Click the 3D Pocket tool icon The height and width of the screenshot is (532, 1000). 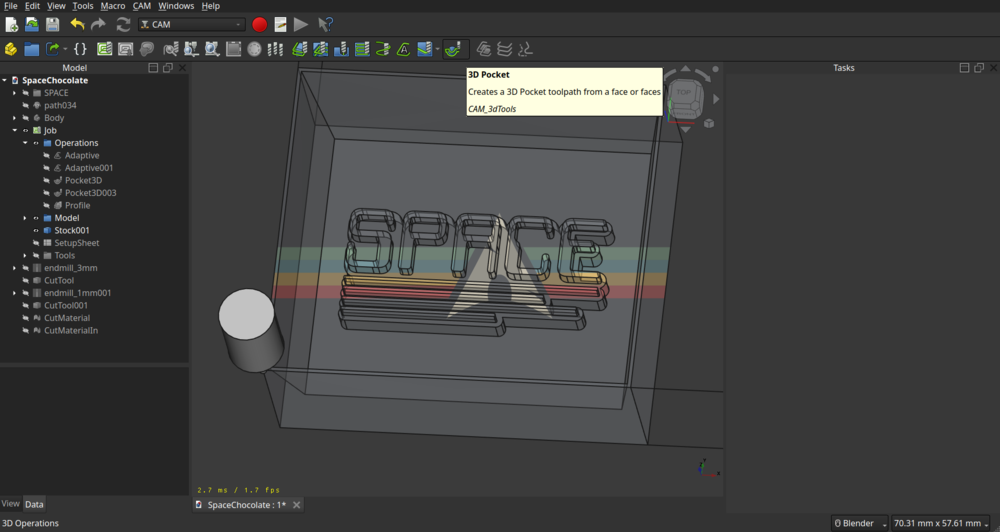pos(452,49)
